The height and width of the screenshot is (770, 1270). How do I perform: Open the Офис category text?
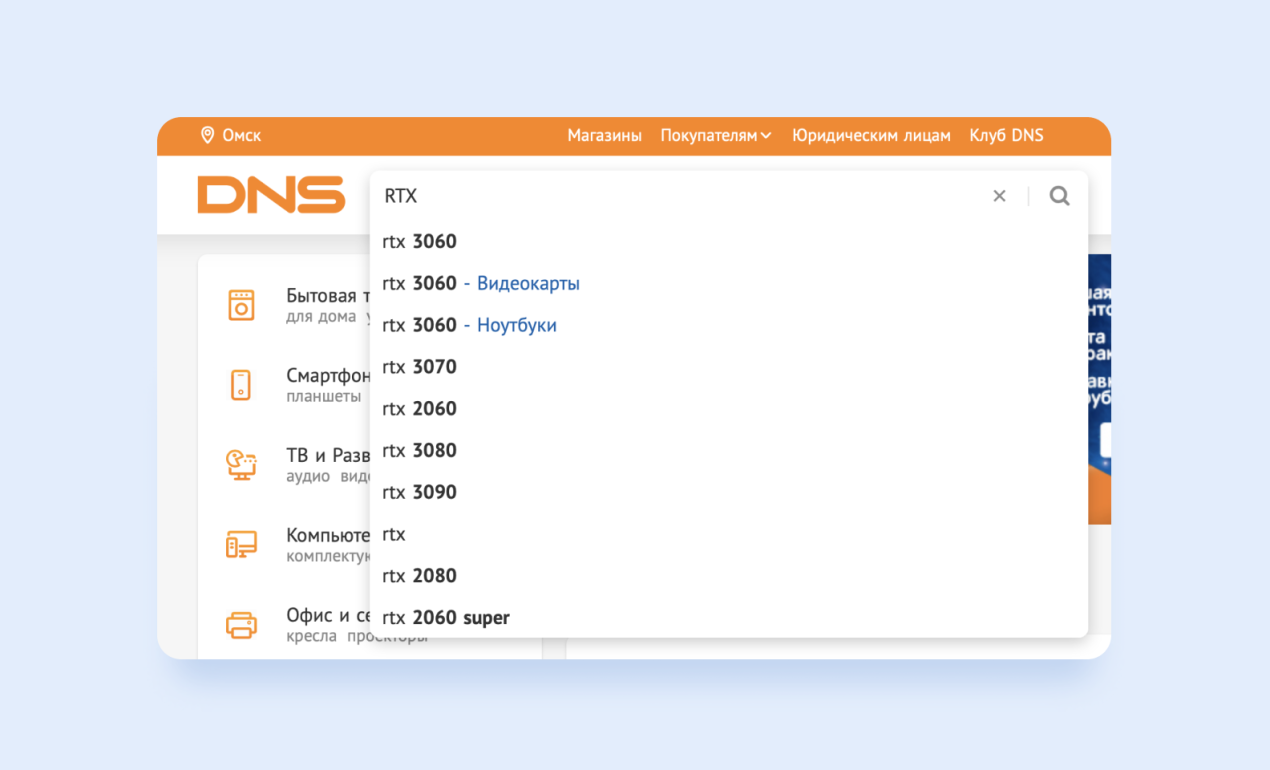328,616
